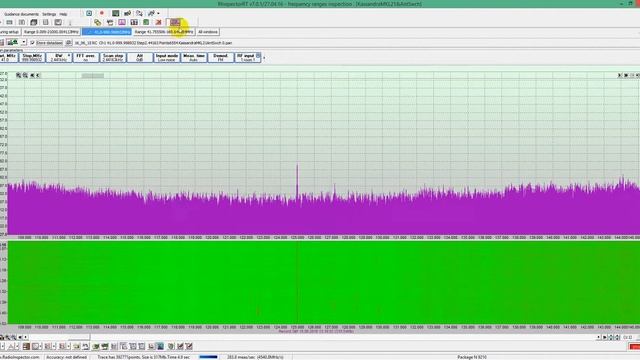Switch to the Range 0.009-21000 MHz tab
Viewport: 640px width, 360px height.
(51, 32)
